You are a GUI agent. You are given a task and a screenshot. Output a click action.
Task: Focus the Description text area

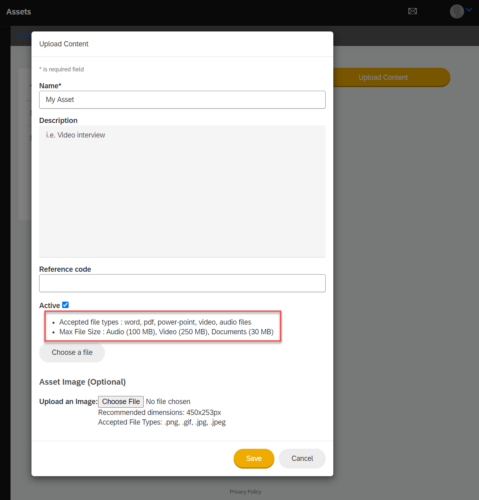[x=182, y=191]
